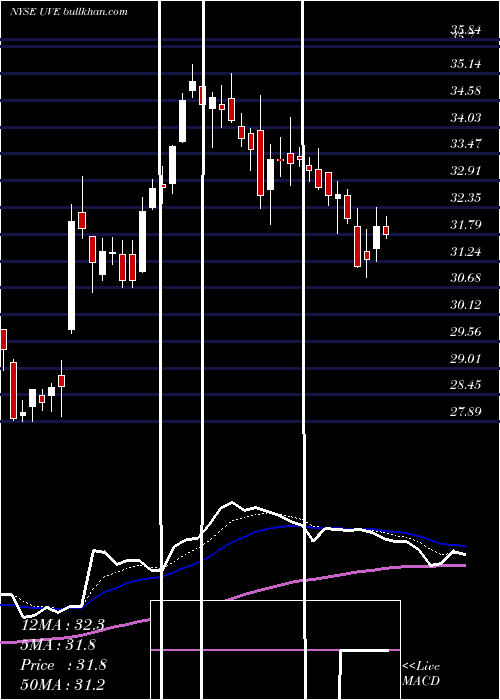Image resolution: width=500 pixels, height=700 pixels.
Task: Click the 28.45 price axis label
Action: 466,384
